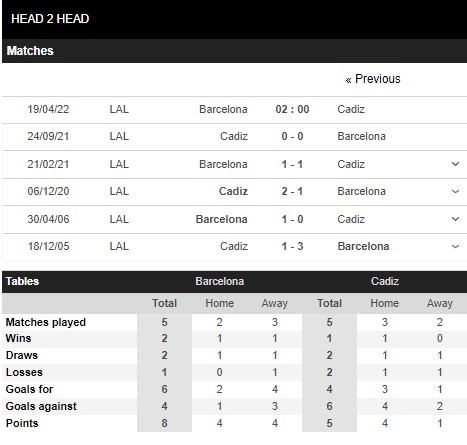Viewport: 467px width, 445px height.
Task: Expand the 30/04/06 Barcelona 1-0 Cadiz match
Action: pos(455,219)
